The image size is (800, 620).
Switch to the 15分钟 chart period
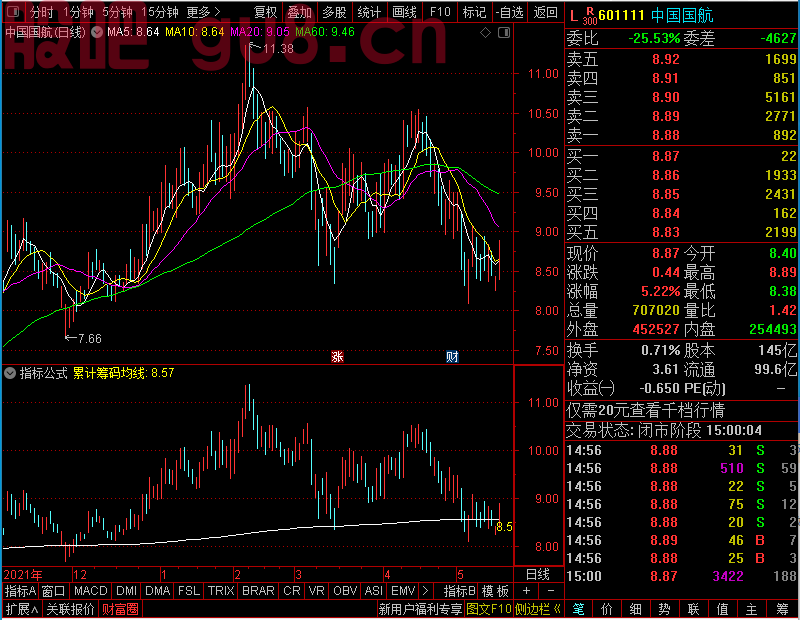pos(159,12)
